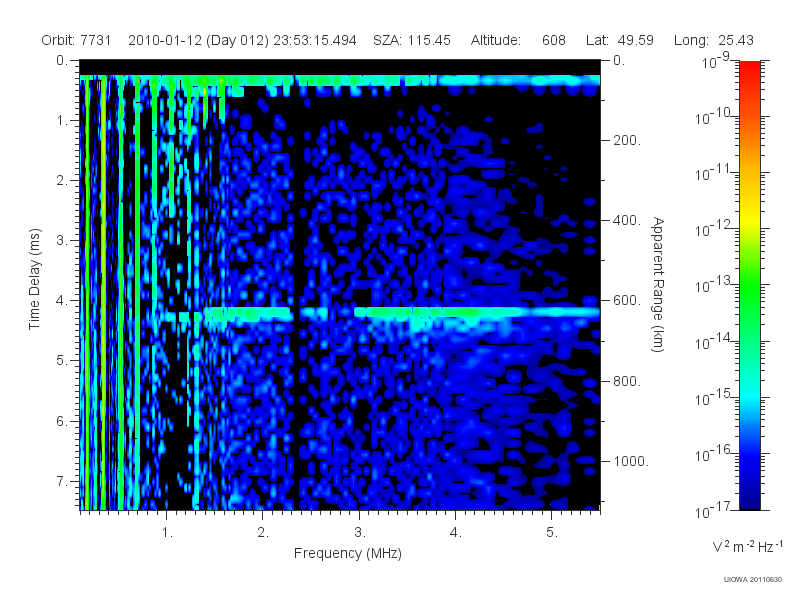Image resolution: width=800 pixels, height=600 pixels.
Task: Click the color bar label 10^-17
Action: 713,510
